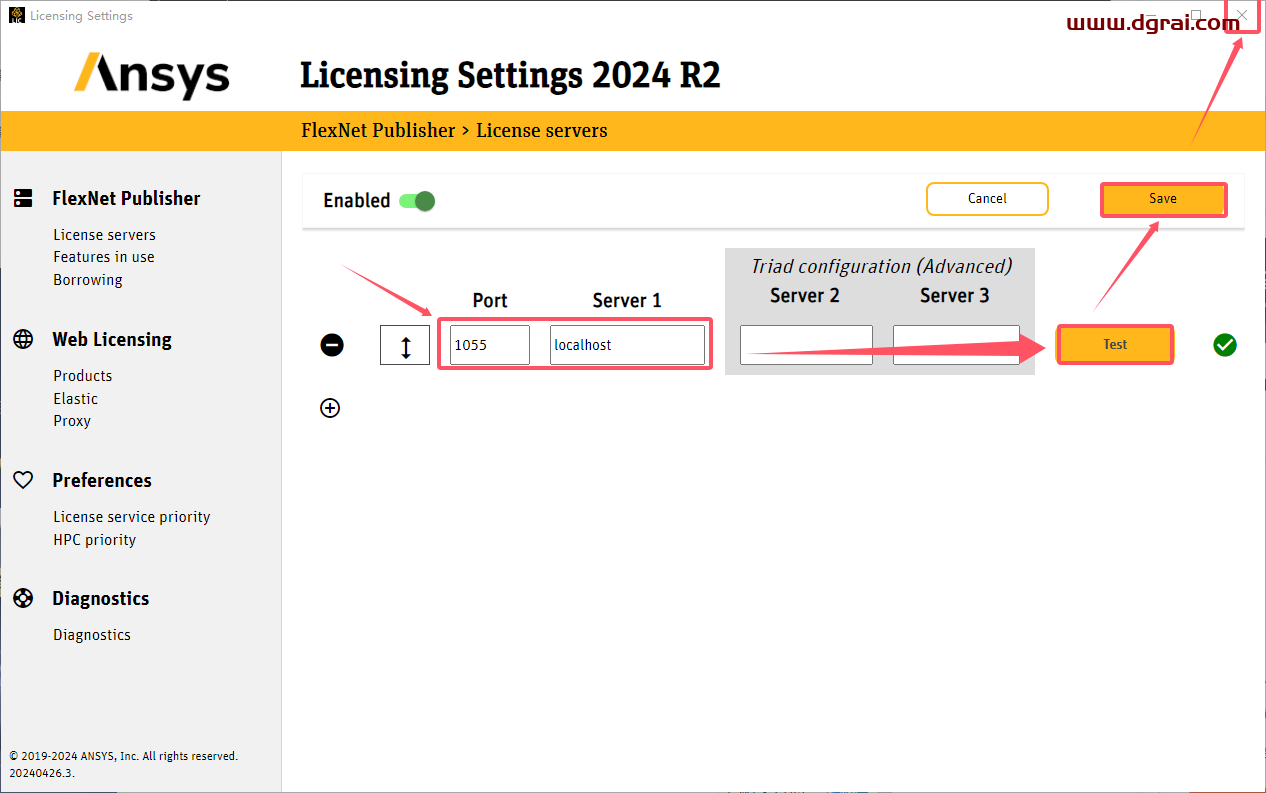Image resolution: width=1266 pixels, height=793 pixels.
Task: Toggle the Enabled switch
Action: click(417, 201)
